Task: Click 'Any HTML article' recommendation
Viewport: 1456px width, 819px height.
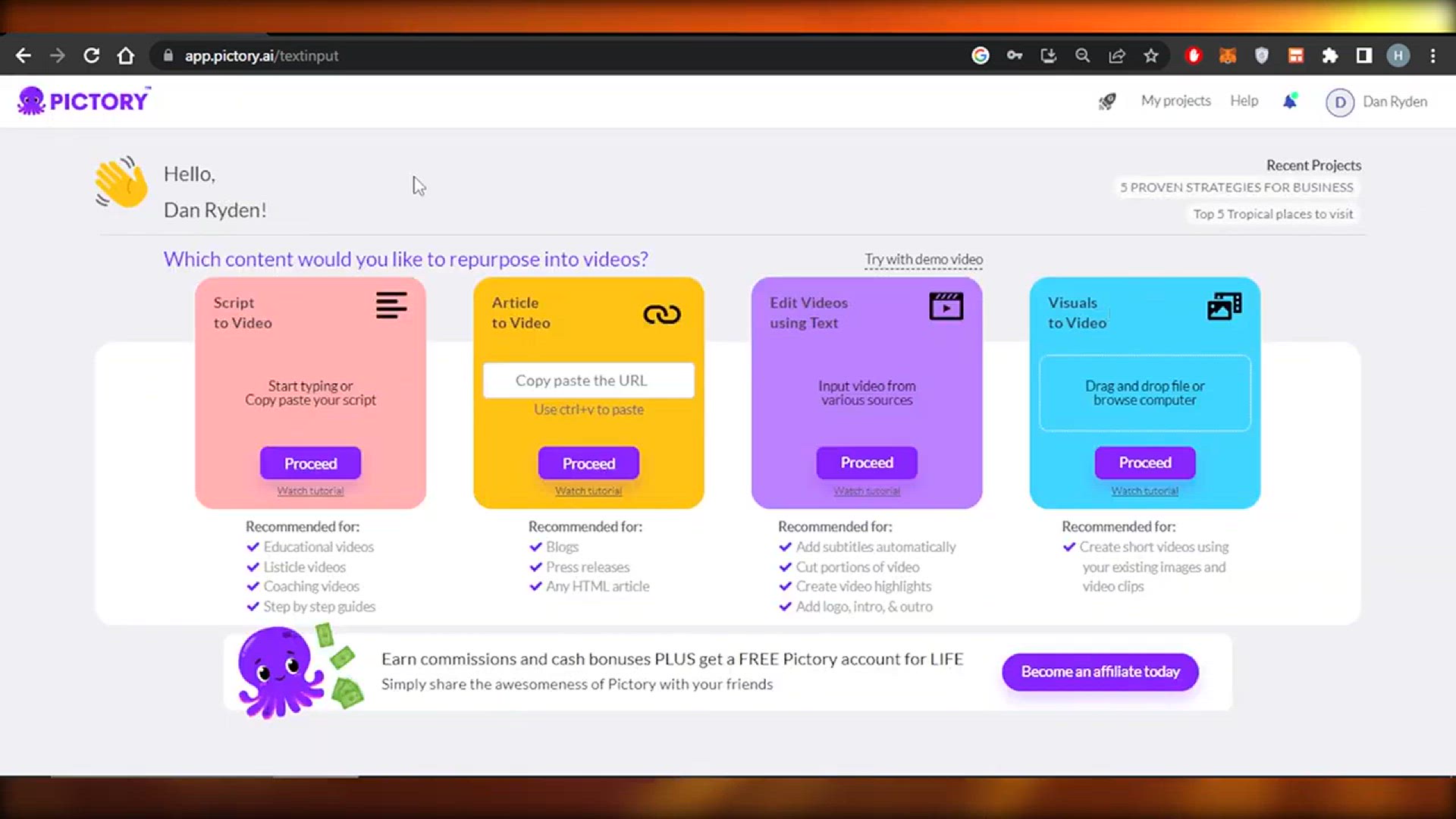Action: coord(598,586)
